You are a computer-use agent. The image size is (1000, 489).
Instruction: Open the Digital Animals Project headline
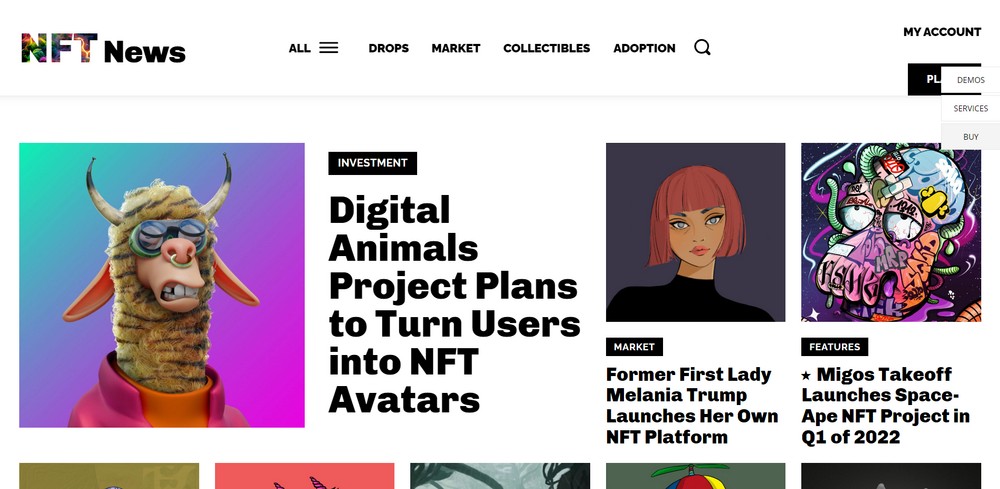point(454,305)
